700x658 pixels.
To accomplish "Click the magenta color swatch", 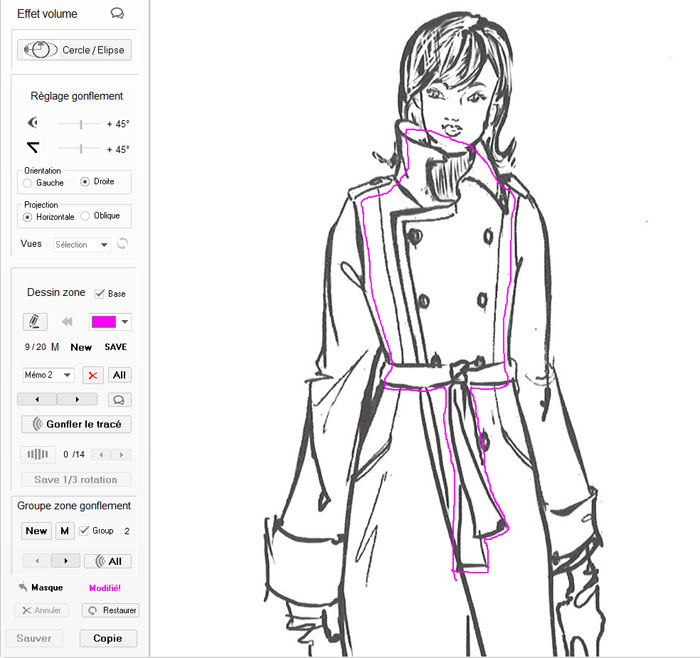I will pos(103,322).
